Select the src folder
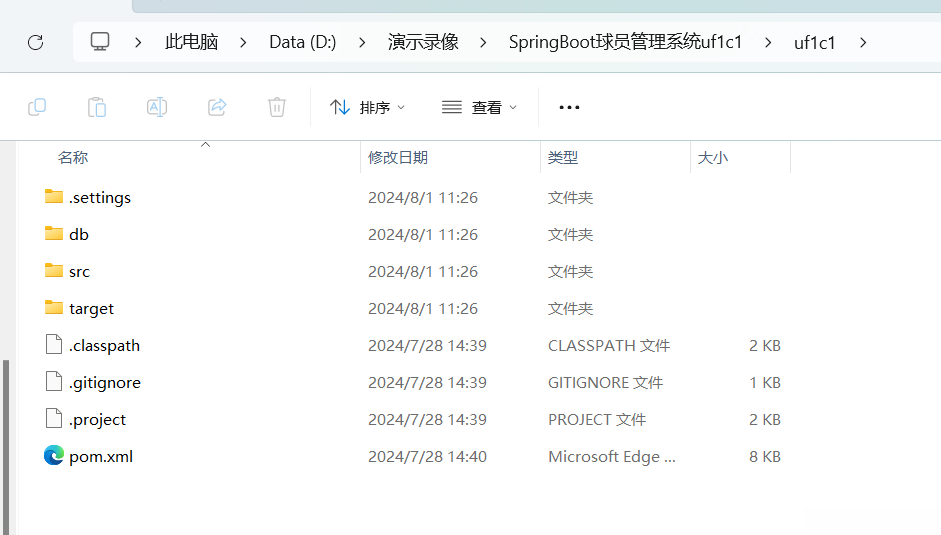The height and width of the screenshot is (535, 941). click(79, 271)
